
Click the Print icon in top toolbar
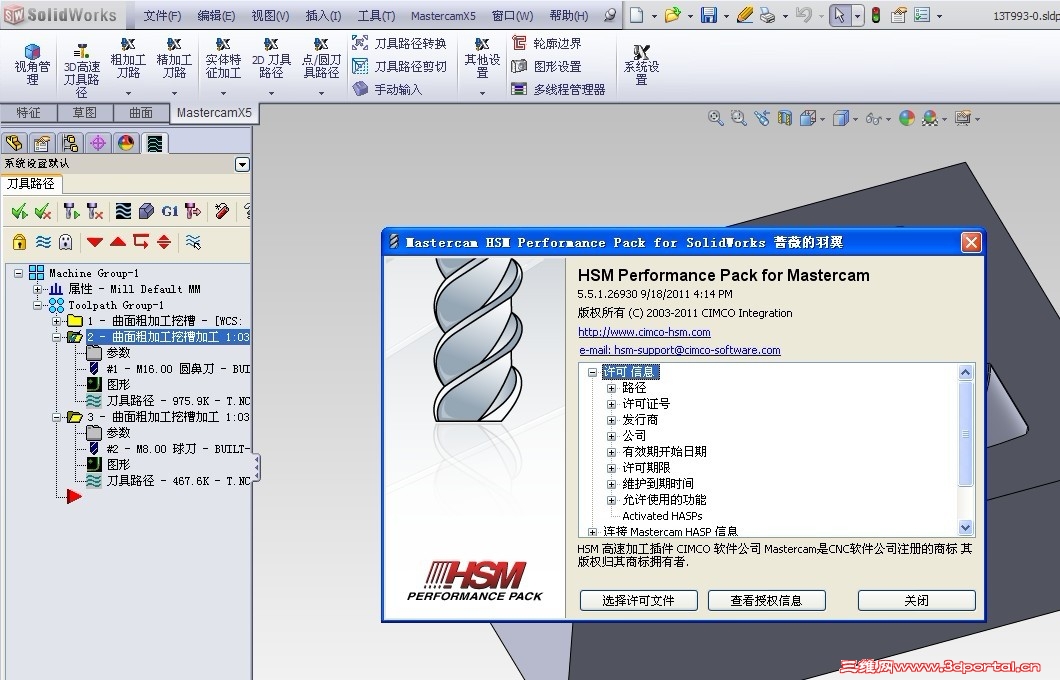(767, 15)
